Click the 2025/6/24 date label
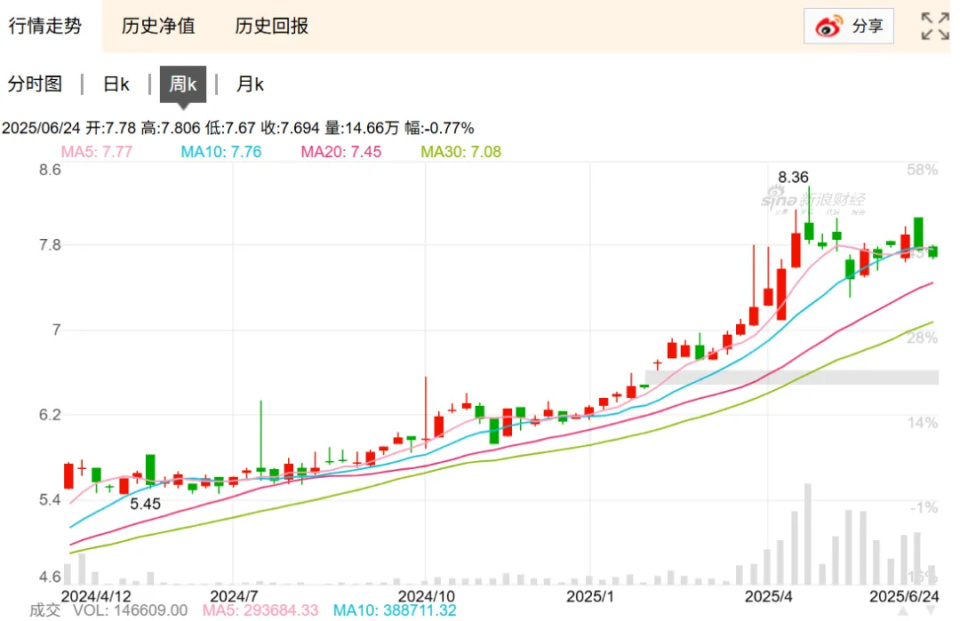The height and width of the screenshot is (621, 960). click(904, 596)
